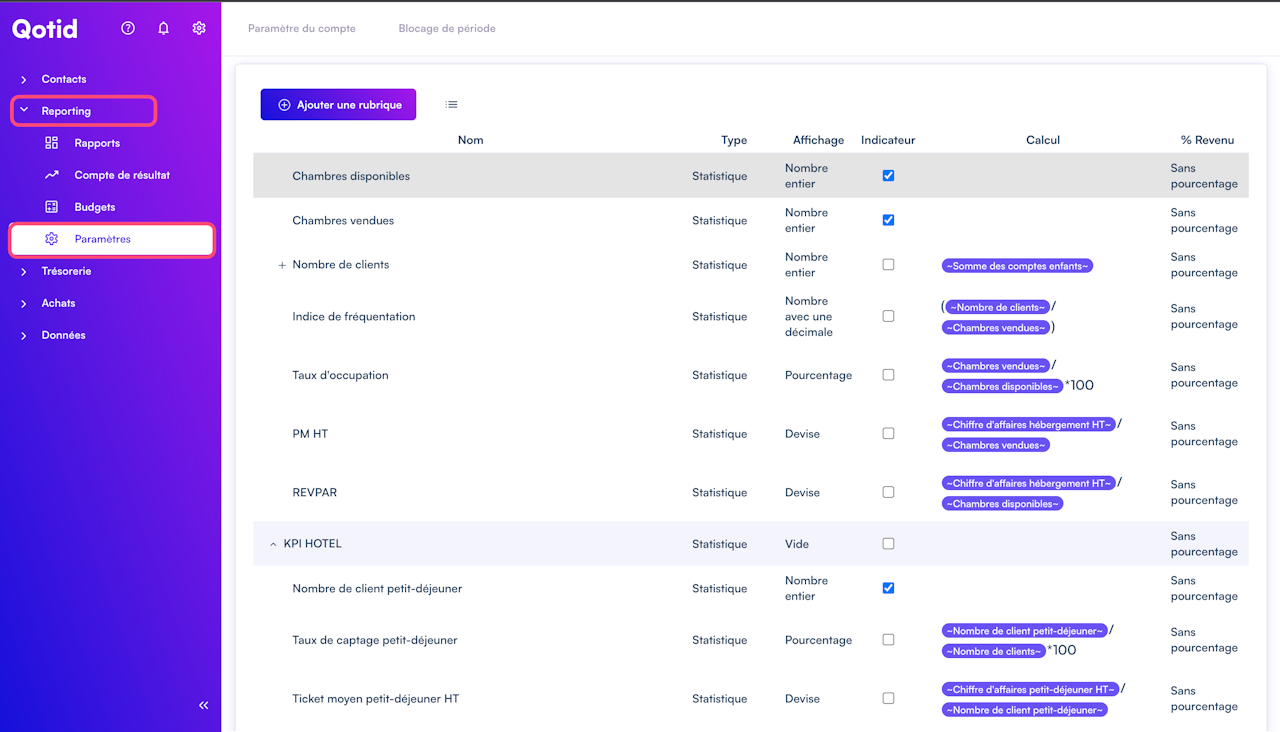The height and width of the screenshot is (732, 1280).
Task: Expand the Trésorerie sidebar section
Action: click(x=66, y=271)
